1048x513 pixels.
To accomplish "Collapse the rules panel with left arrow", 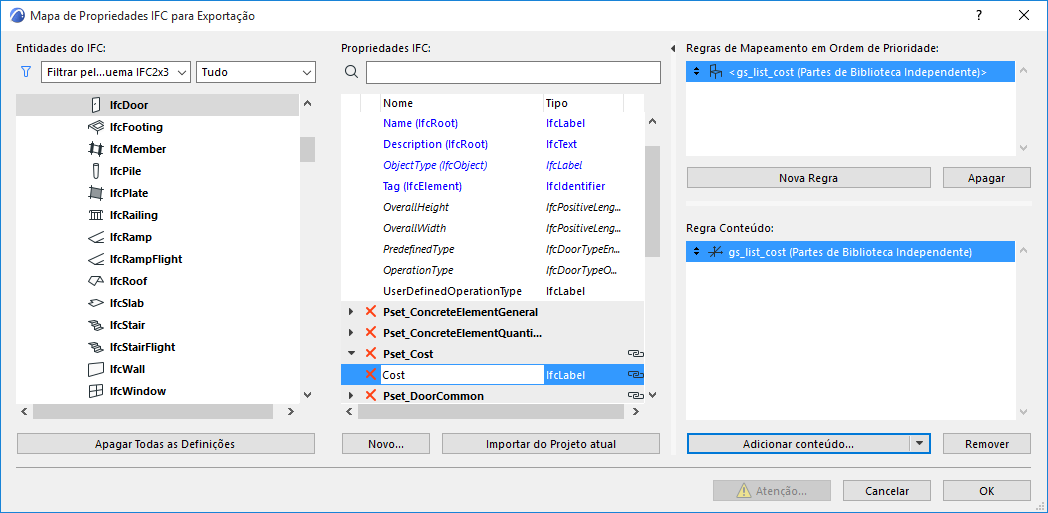I will coord(673,48).
